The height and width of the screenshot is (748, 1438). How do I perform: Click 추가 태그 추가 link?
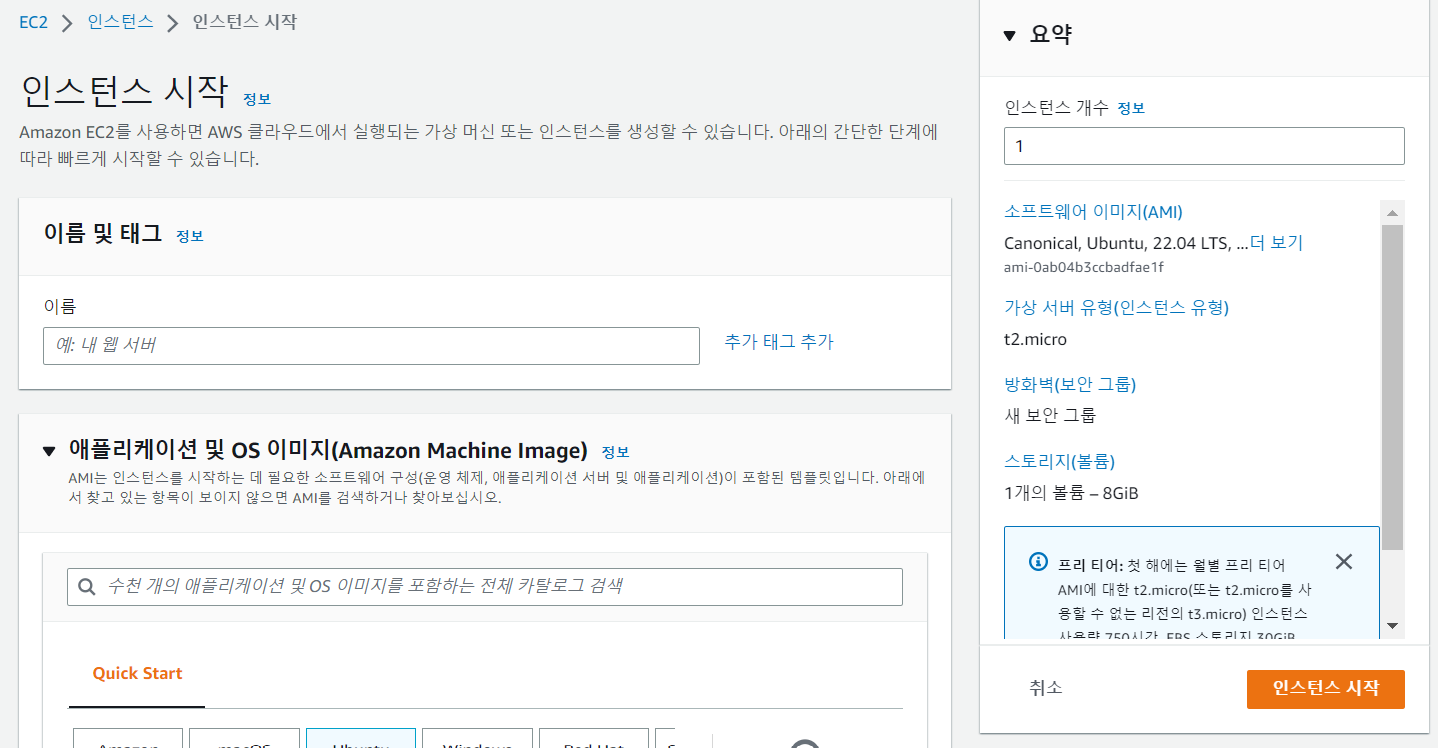coord(779,342)
